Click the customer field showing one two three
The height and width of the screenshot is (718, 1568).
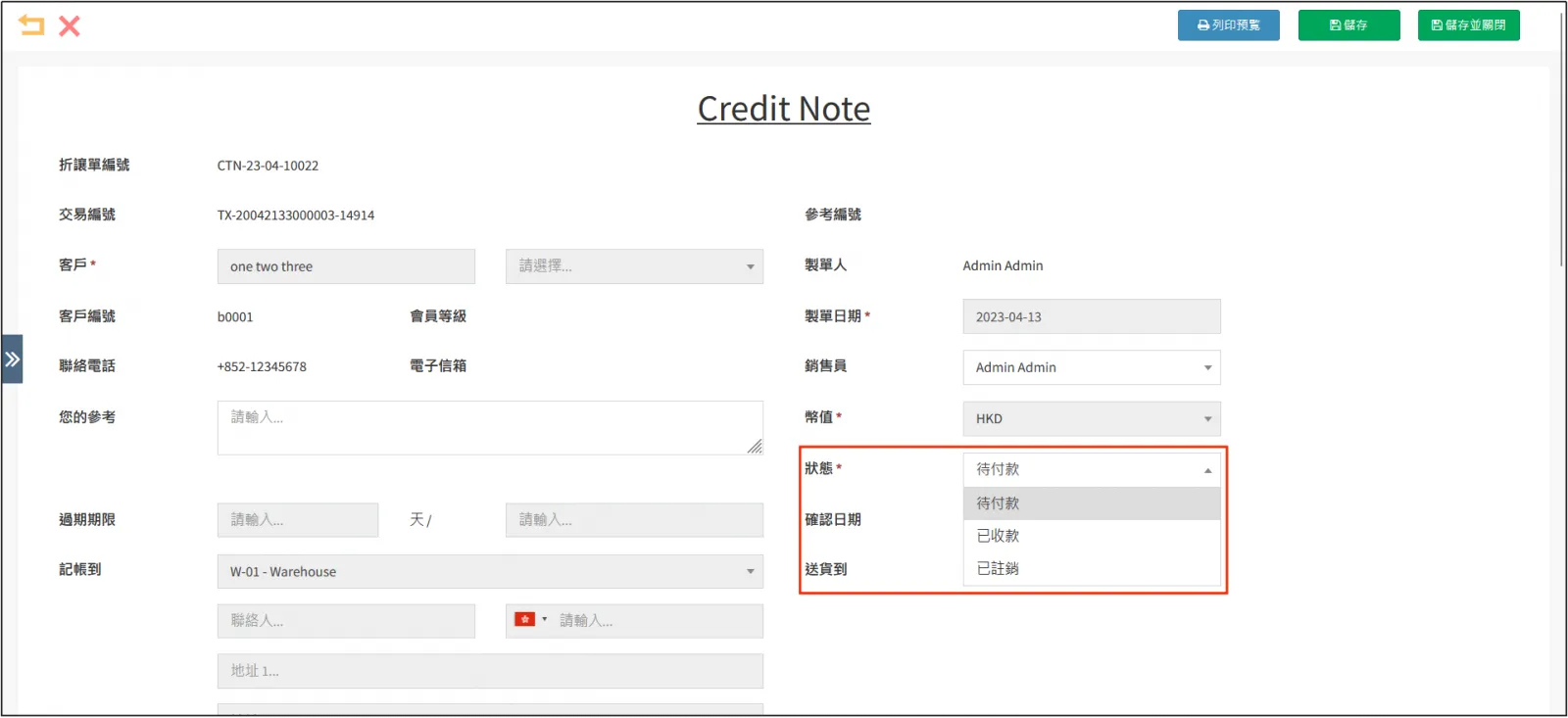click(x=345, y=266)
